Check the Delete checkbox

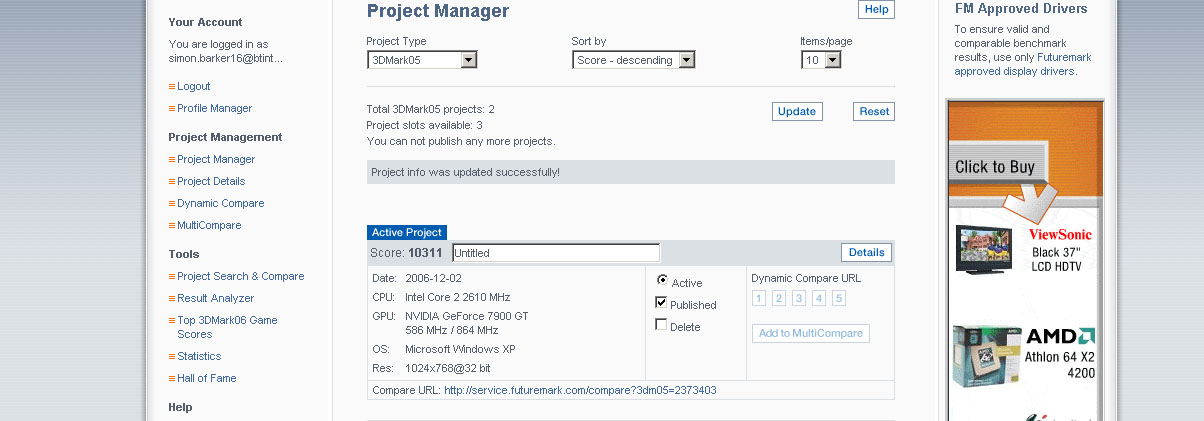(661, 324)
